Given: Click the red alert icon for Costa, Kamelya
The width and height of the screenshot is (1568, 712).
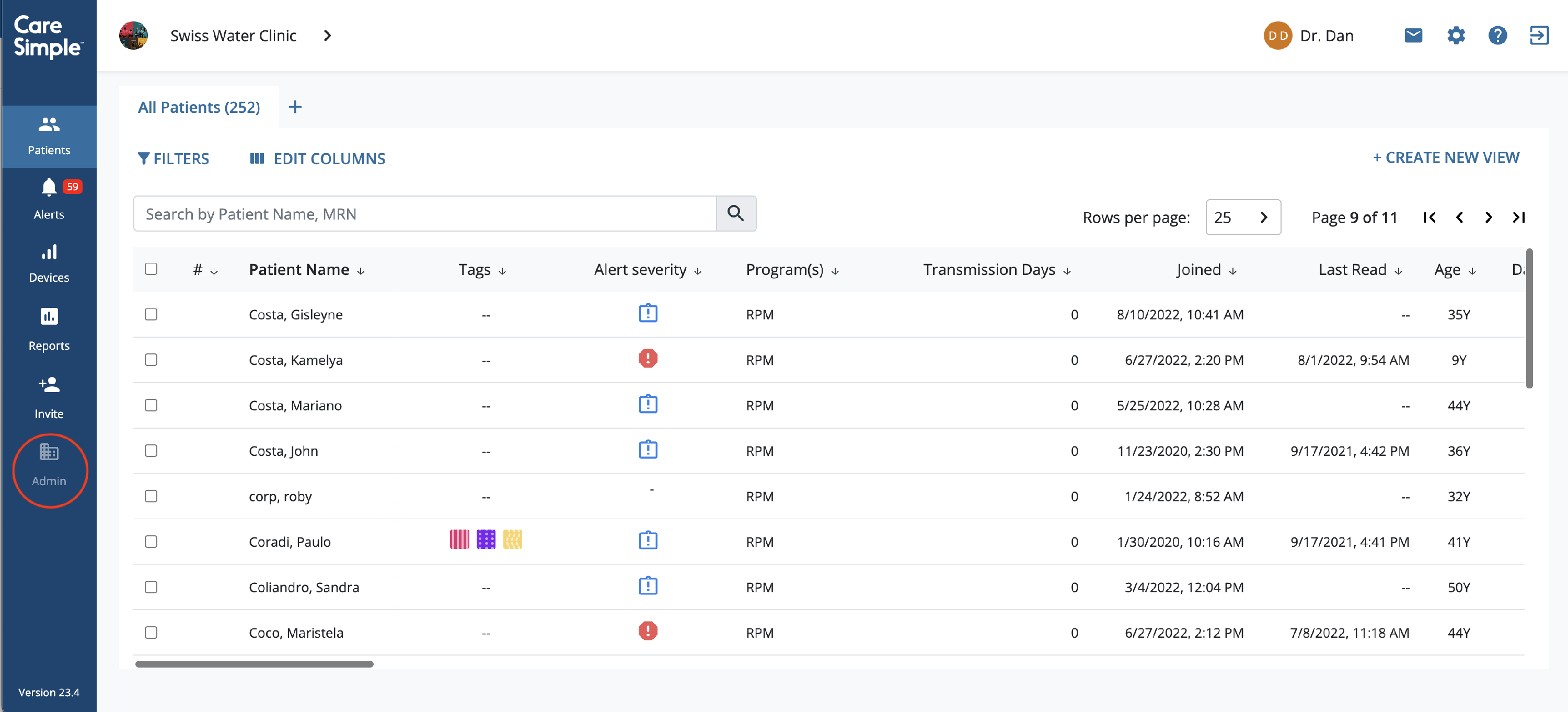Looking at the screenshot, I should 648,359.
